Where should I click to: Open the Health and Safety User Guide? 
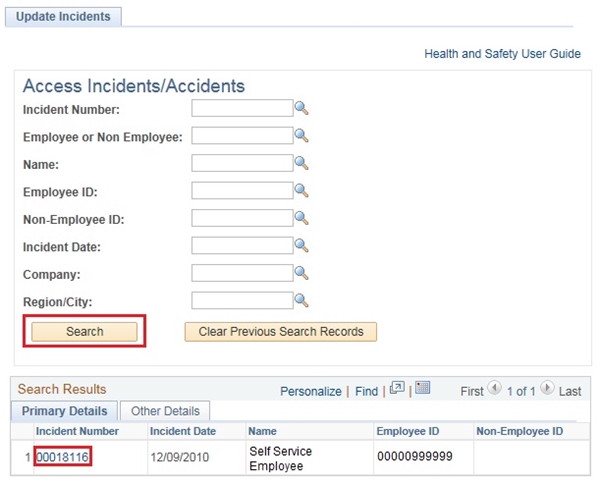click(502, 54)
